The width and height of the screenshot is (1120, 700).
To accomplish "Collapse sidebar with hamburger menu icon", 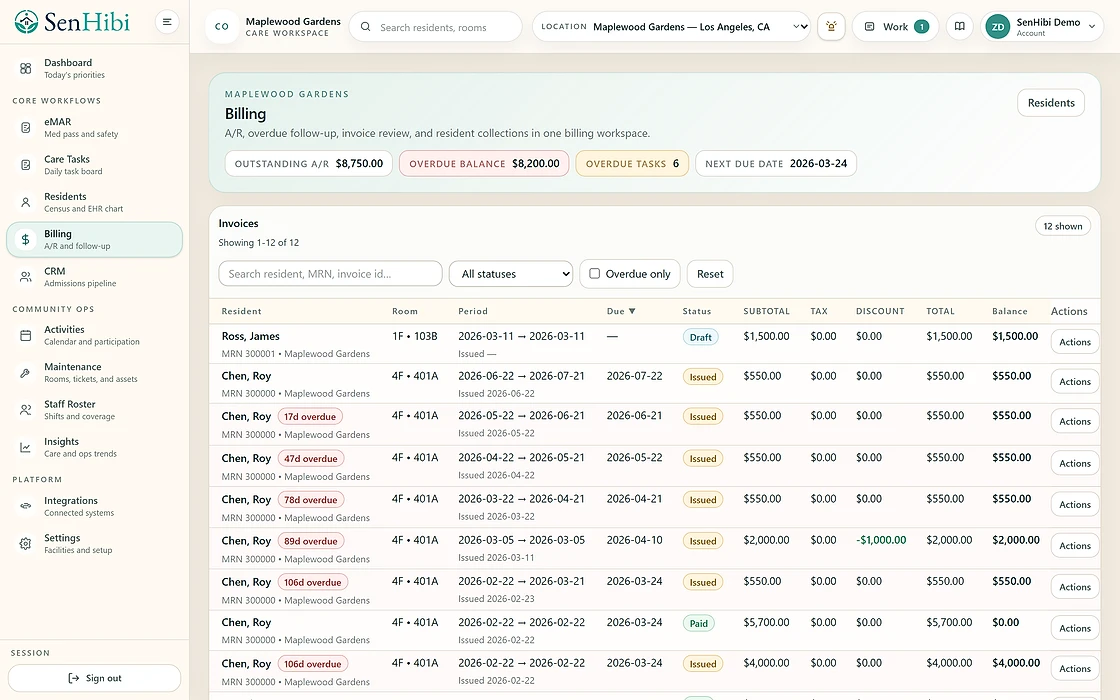I will pos(166,22).
